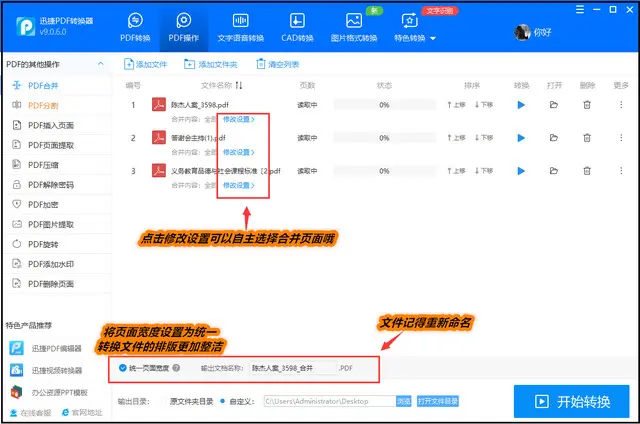This screenshot has width=640, height=424.
Task: Start converting file row 2 with play icon
Action: pos(521,138)
